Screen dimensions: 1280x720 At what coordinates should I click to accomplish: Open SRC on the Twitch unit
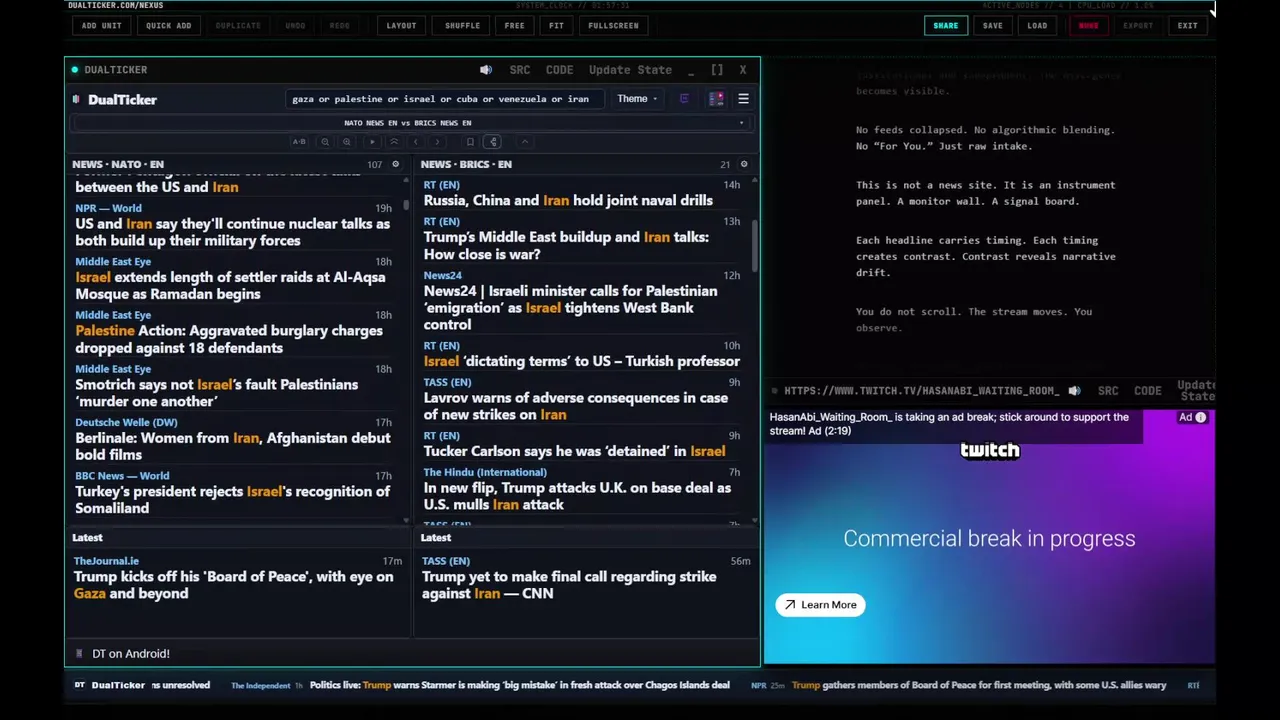point(1108,391)
